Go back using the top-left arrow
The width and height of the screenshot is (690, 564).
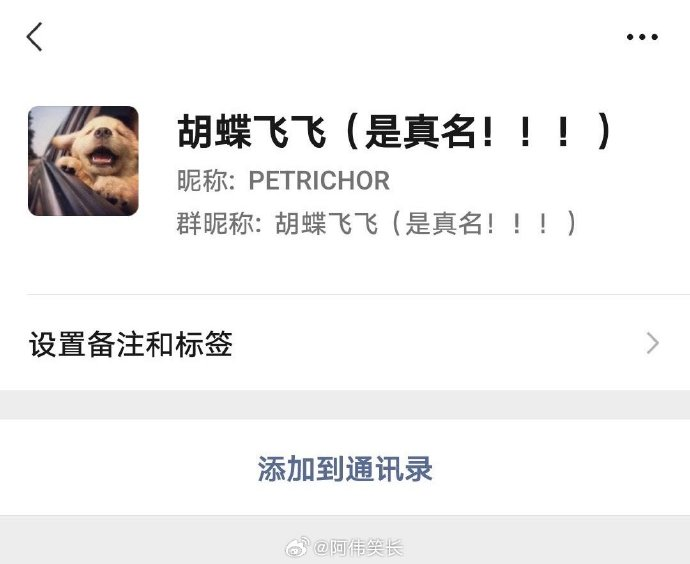pos(34,37)
